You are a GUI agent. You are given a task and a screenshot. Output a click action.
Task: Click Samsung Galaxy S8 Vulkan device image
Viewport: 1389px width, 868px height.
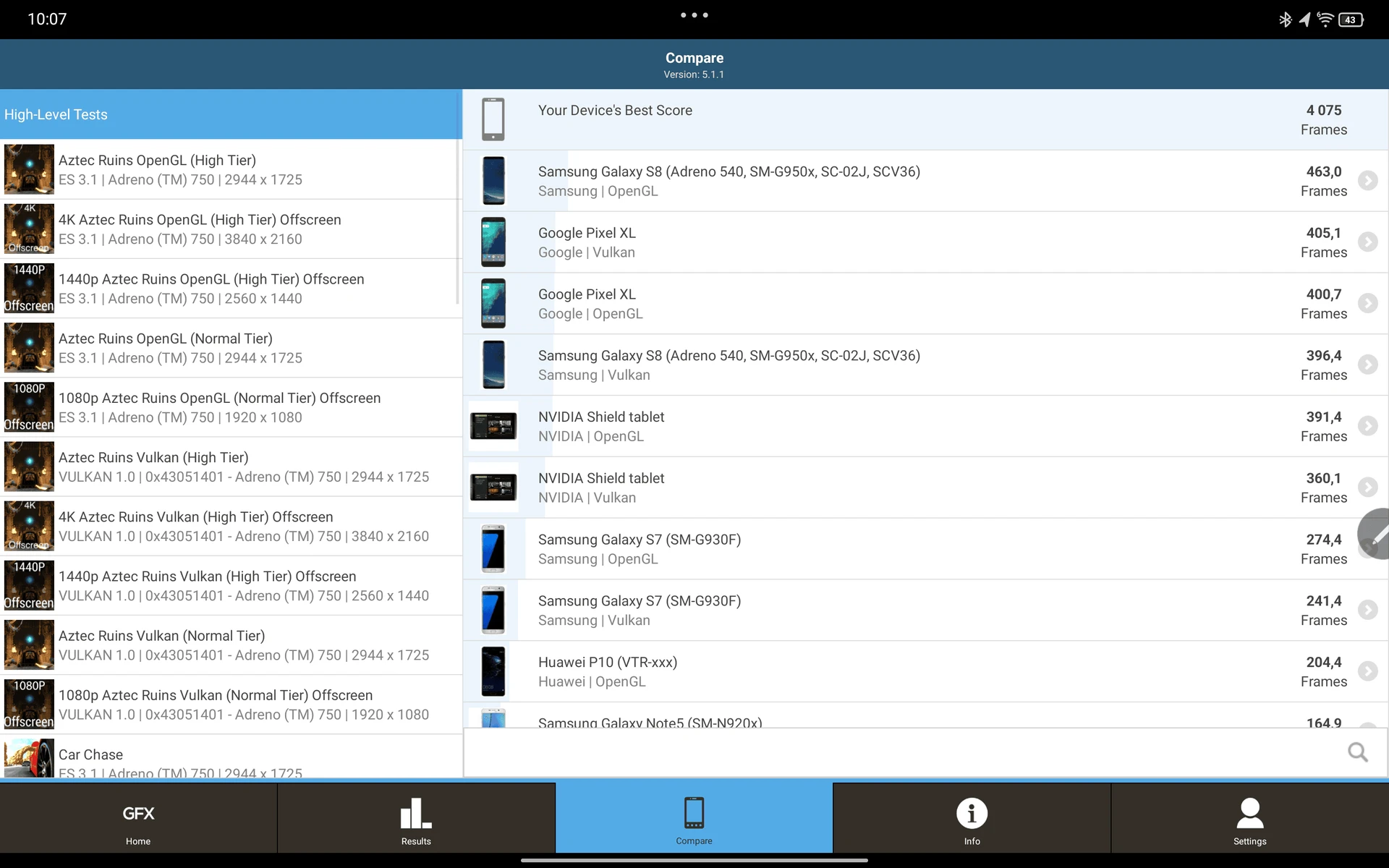(493, 365)
